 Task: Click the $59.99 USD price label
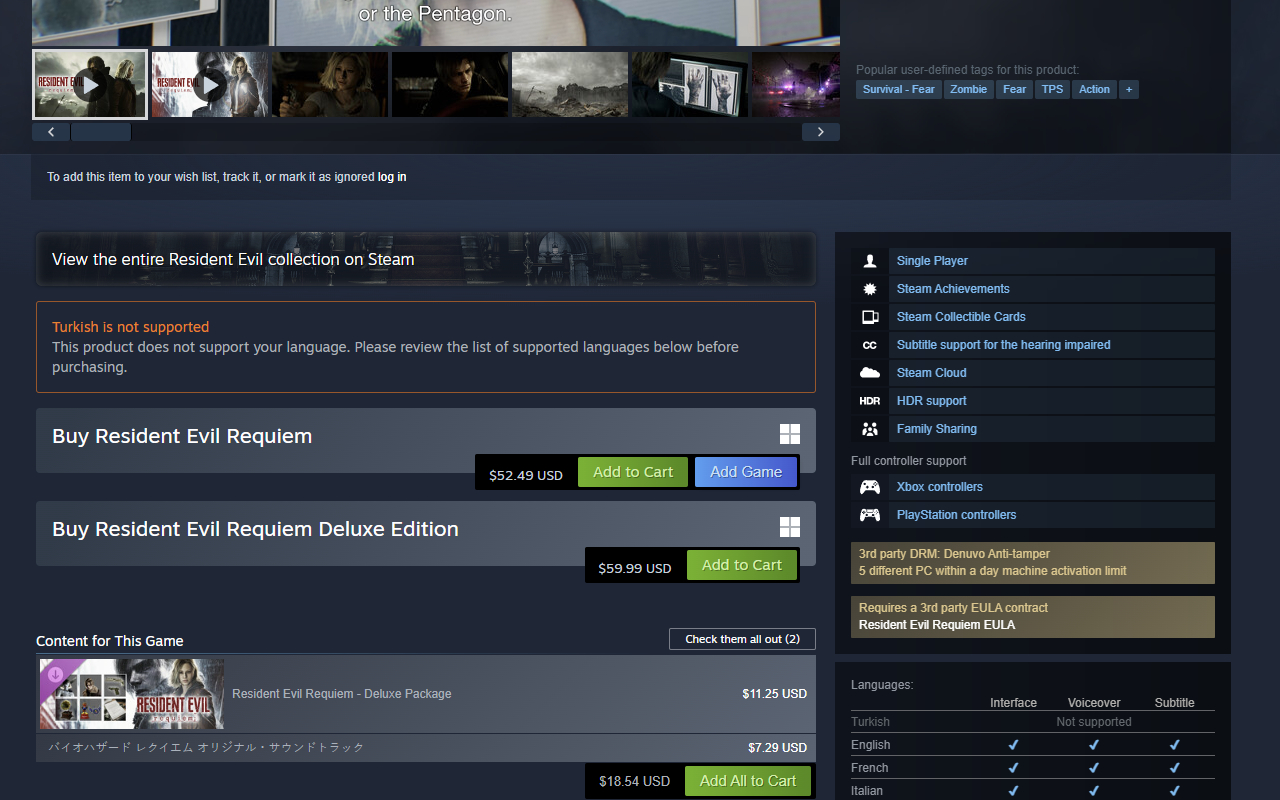(x=635, y=569)
